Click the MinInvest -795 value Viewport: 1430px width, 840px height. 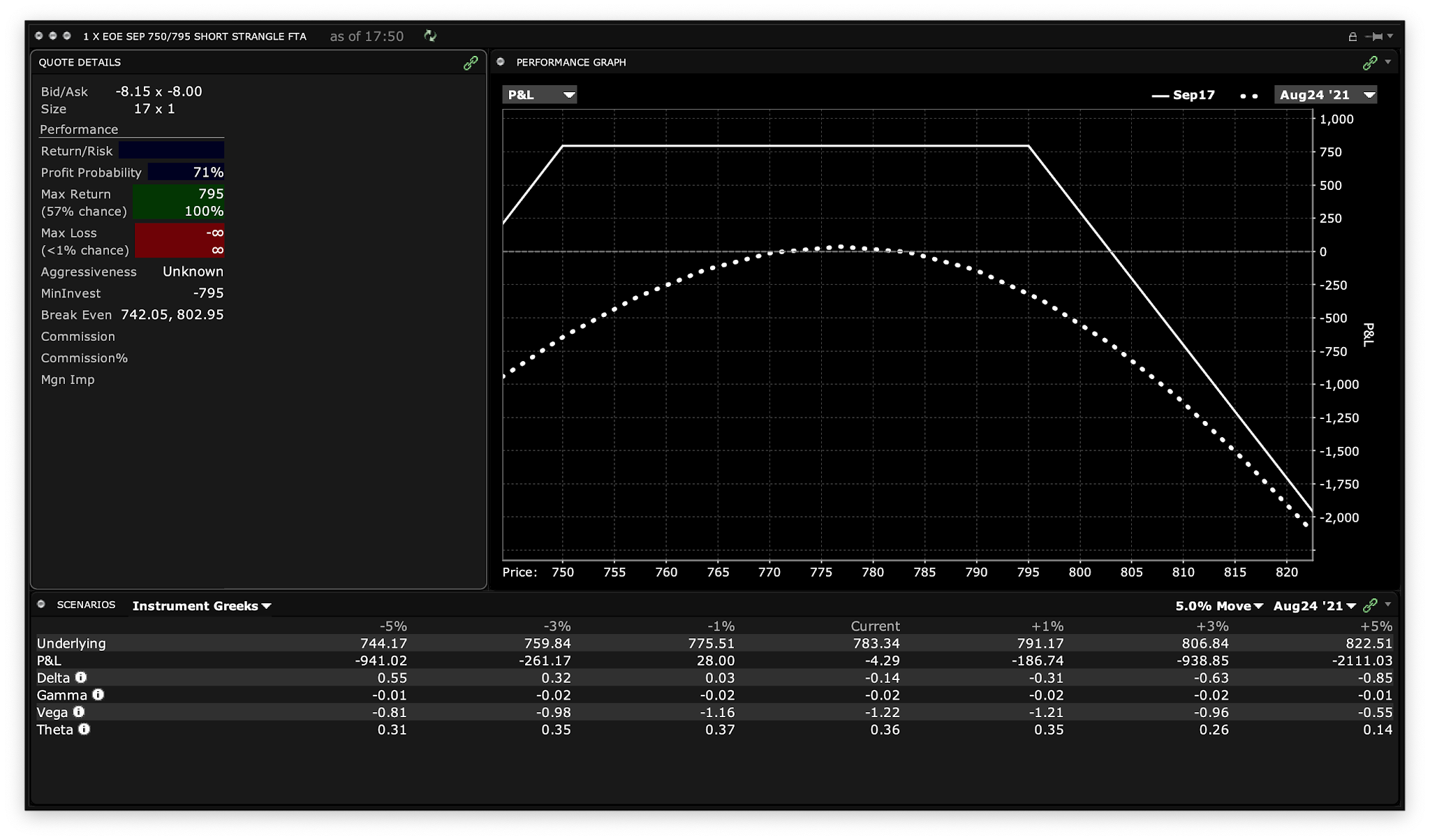tap(209, 293)
